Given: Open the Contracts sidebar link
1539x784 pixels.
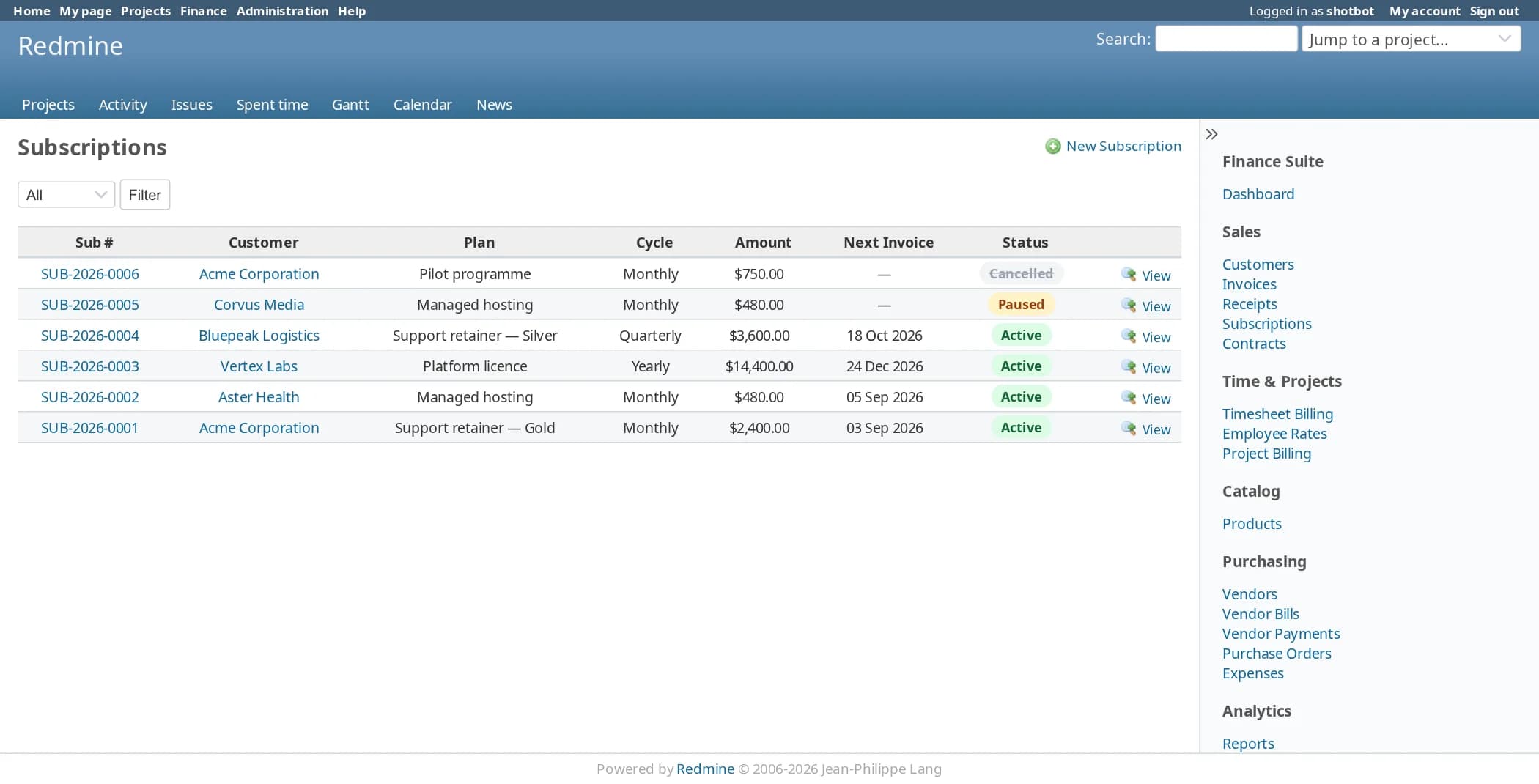Looking at the screenshot, I should 1254,344.
